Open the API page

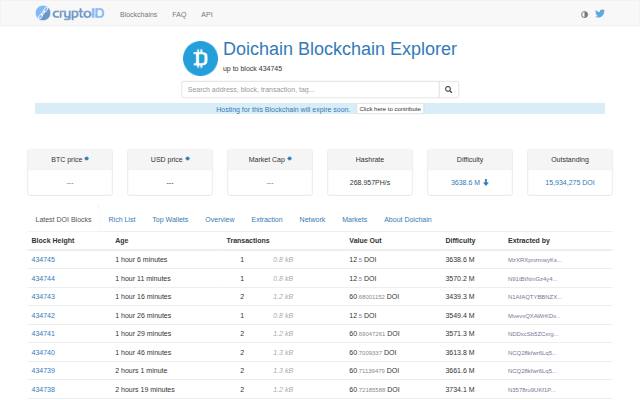click(207, 14)
